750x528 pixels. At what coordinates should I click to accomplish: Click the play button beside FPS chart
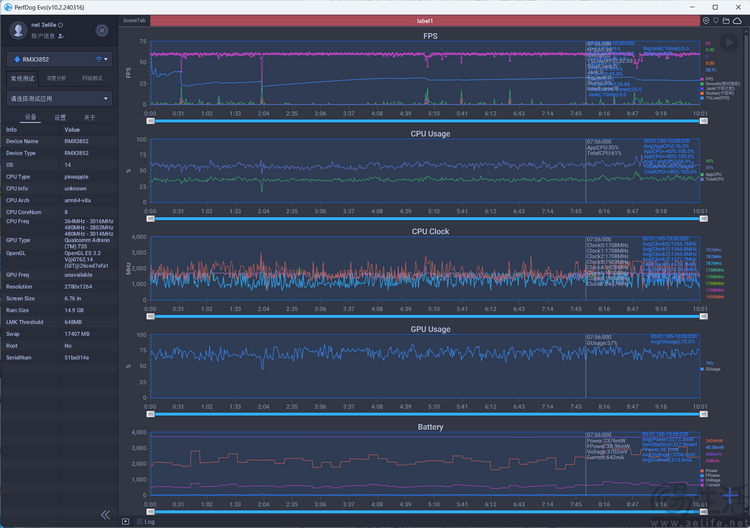tap(728, 43)
